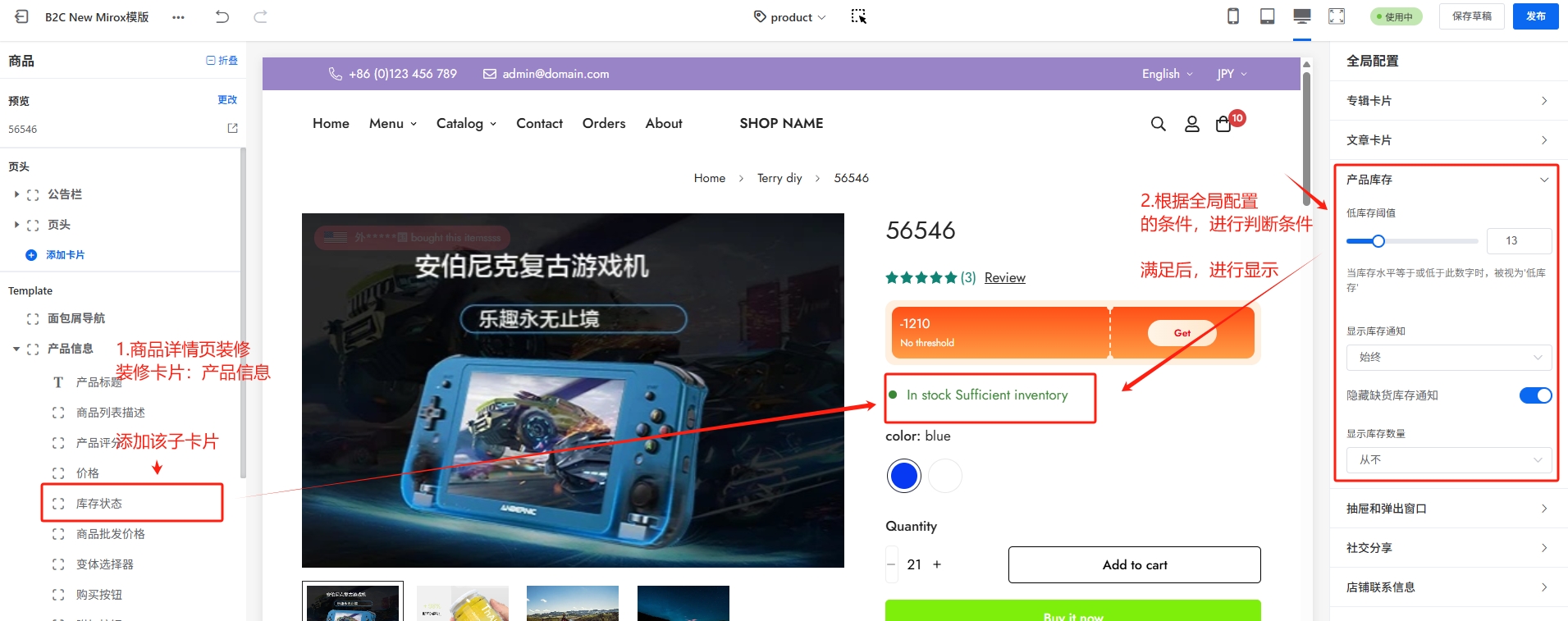Select the white color option
The height and width of the screenshot is (621, 1568).
coord(945,476)
